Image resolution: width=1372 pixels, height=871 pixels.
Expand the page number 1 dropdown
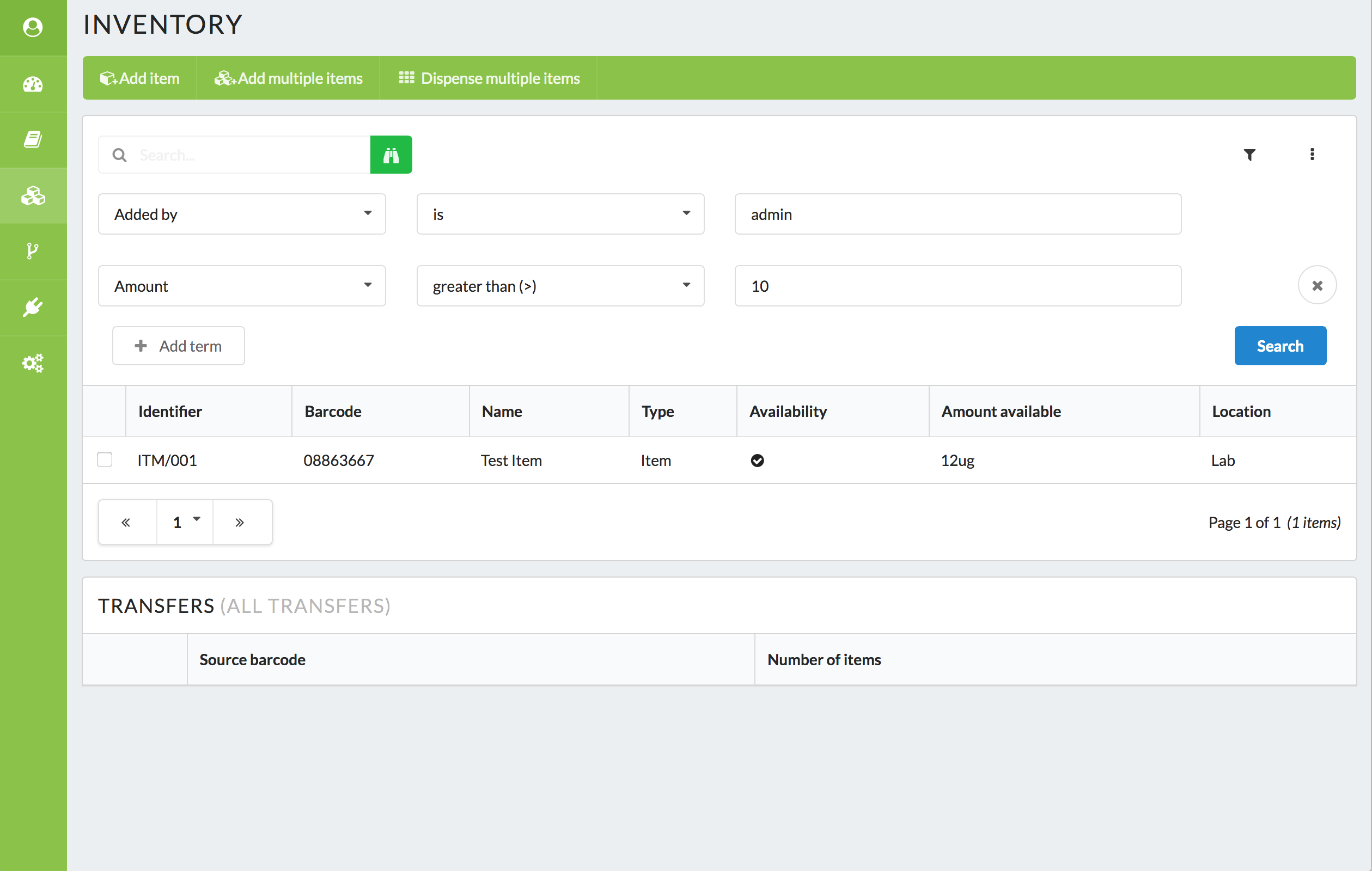(185, 522)
